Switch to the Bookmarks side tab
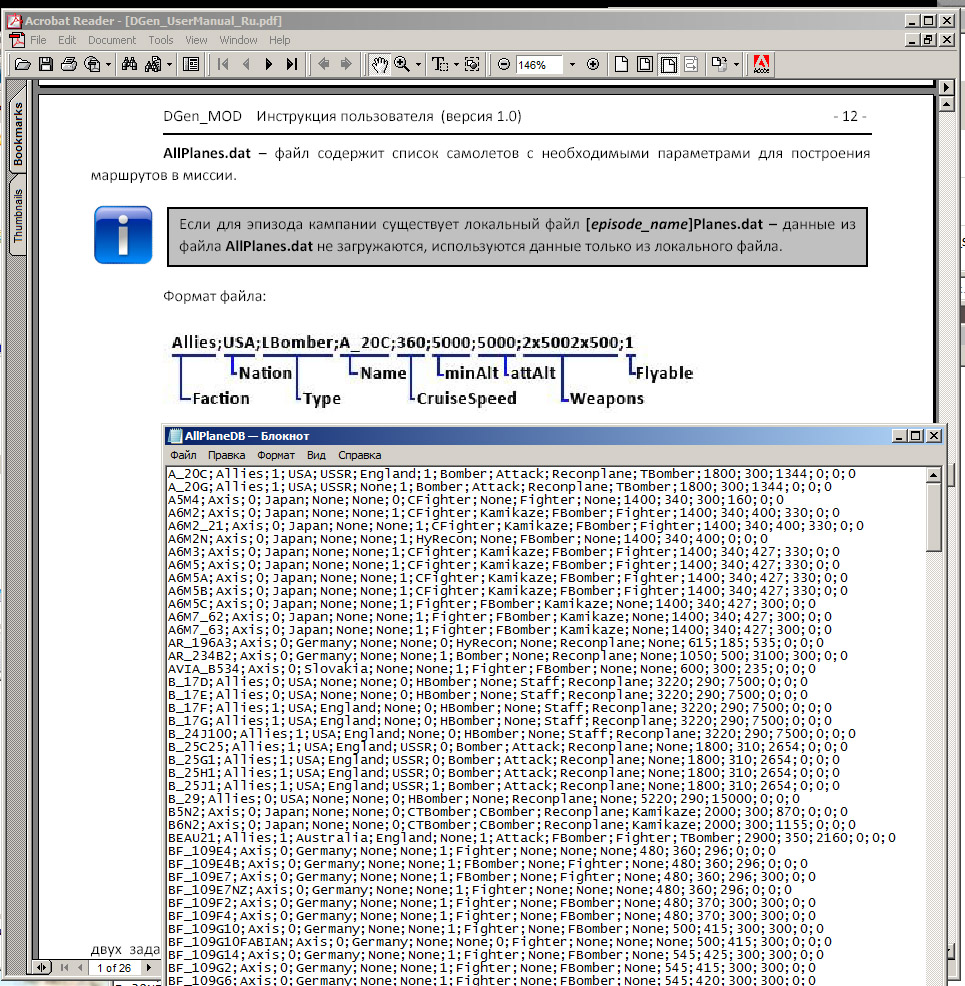965x986 pixels. [18, 134]
